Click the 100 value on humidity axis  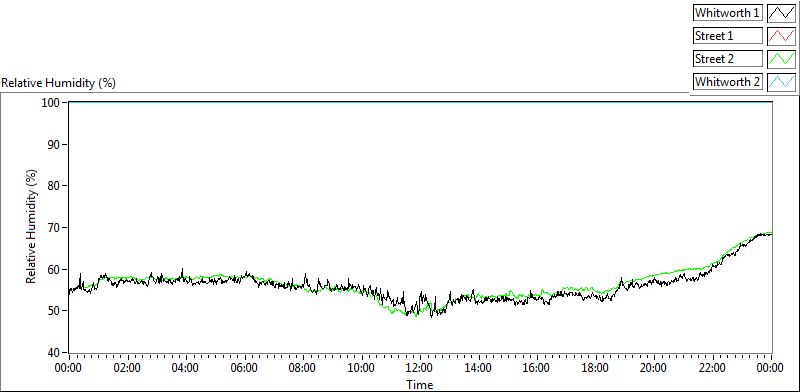[x=53, y=103]
